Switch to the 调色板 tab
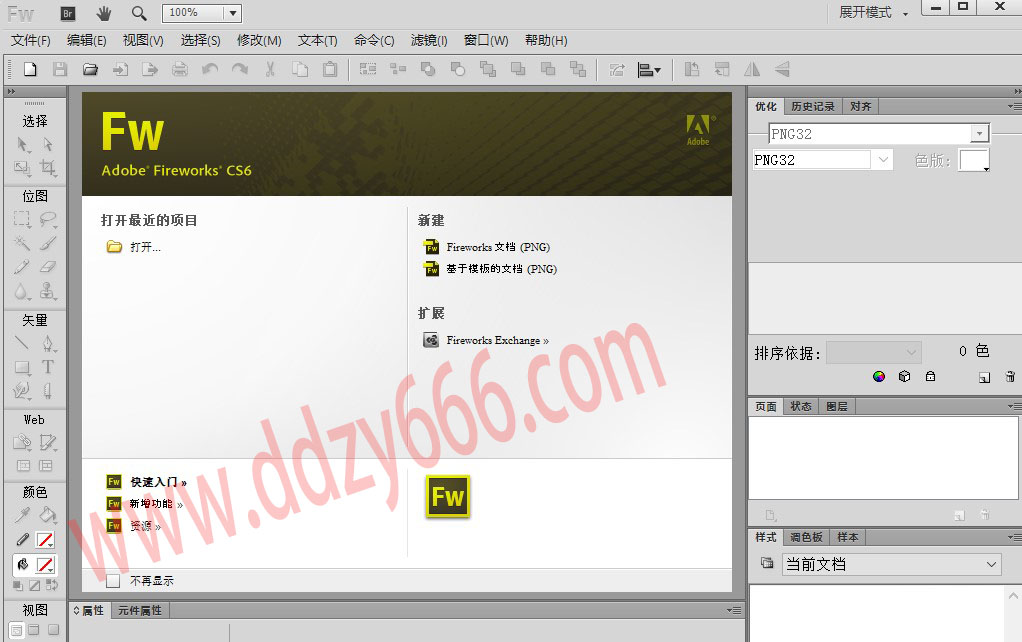Image resolution: width=1022 pixels, height=642 pixels. [806, 537]
